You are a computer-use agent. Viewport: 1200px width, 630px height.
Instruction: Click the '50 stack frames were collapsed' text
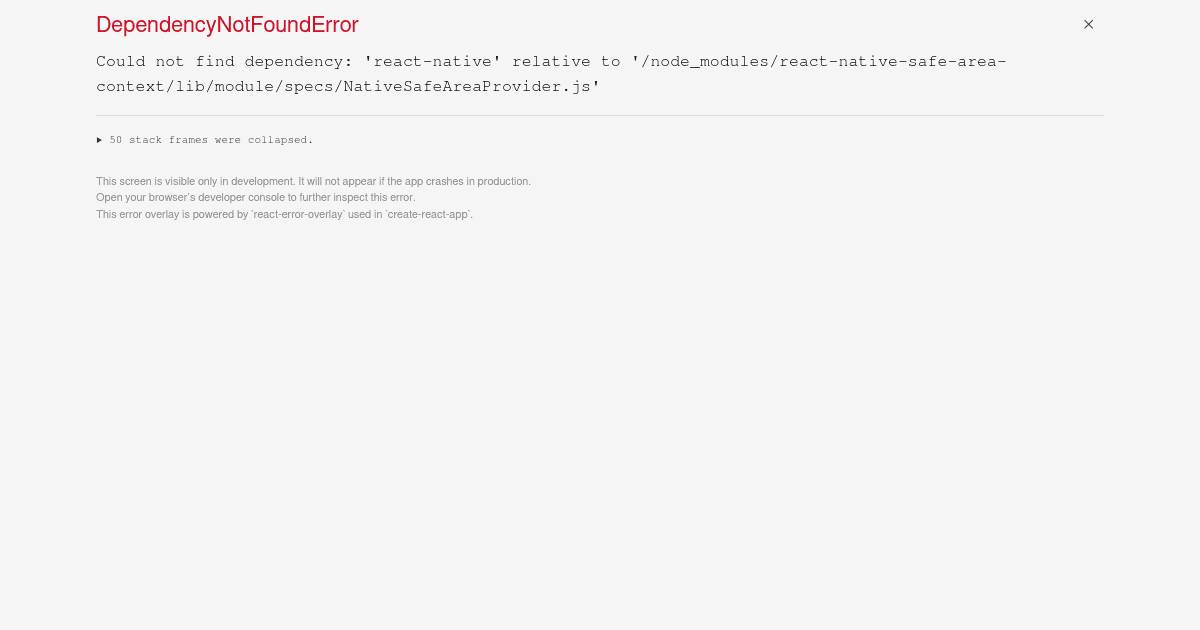click(211, 140)
